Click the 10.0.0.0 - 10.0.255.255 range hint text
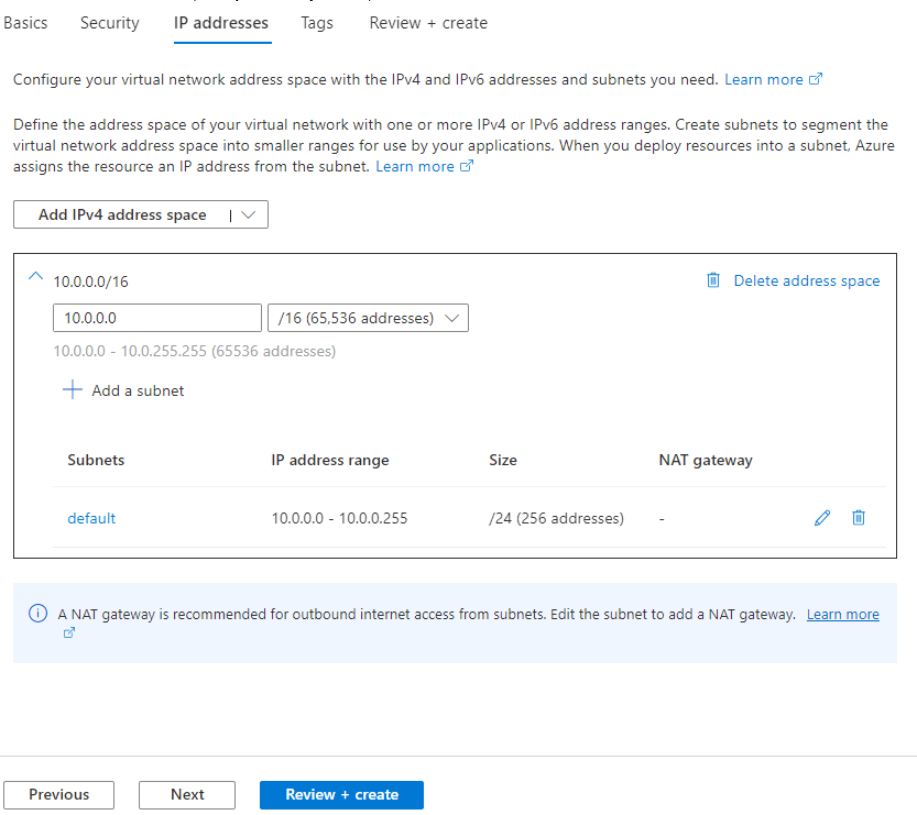917x815 pixels. point(194,351)
